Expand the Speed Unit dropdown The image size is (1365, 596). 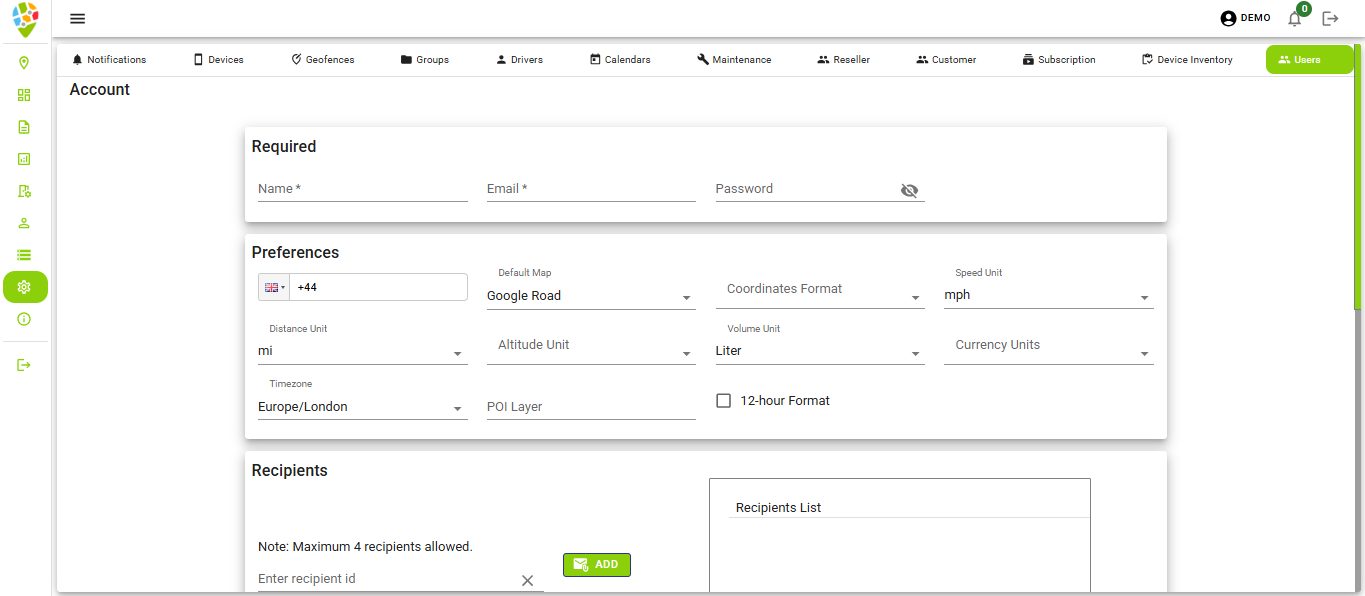point(1144,296)
